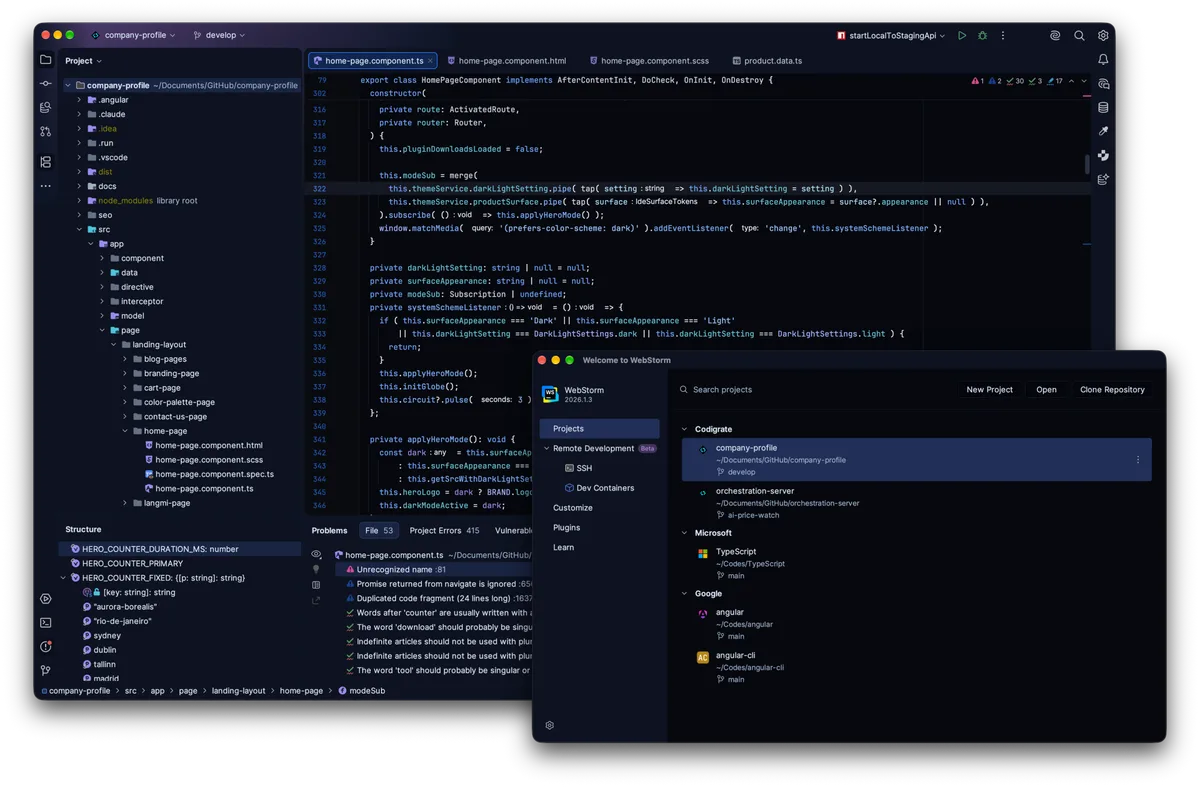Click the editor vertical scrollbar thumb
The image size is (1200, 787).
pos(1087,166)
